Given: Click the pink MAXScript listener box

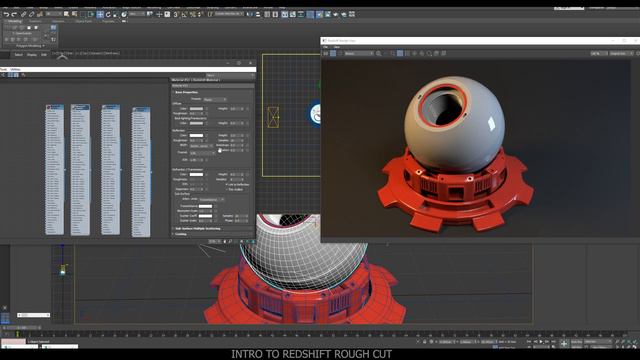Looking at the screenshot, I should click(13, 342).
